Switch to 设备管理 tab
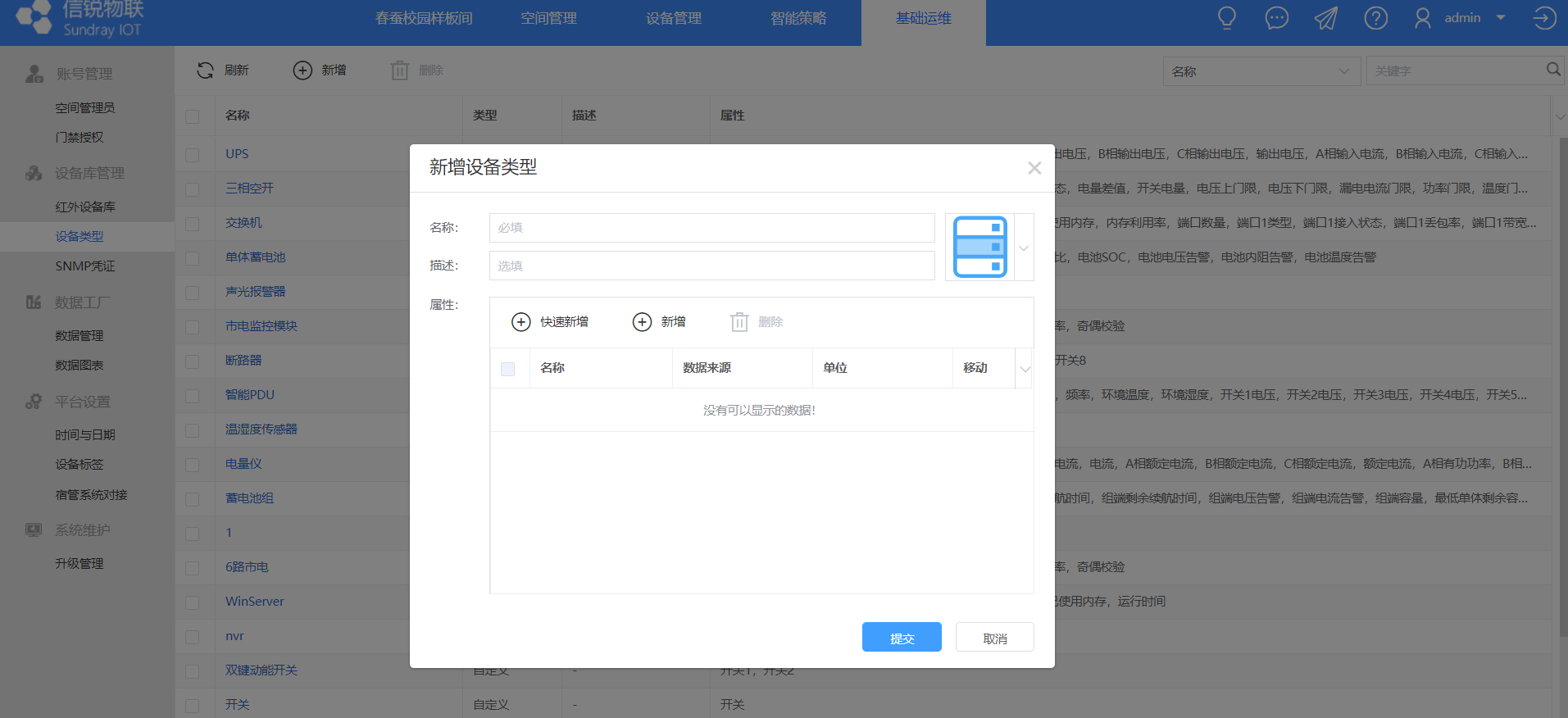The width and height of the screenshot is (1568, 718). pyautogui.click(x=674, y=18)
